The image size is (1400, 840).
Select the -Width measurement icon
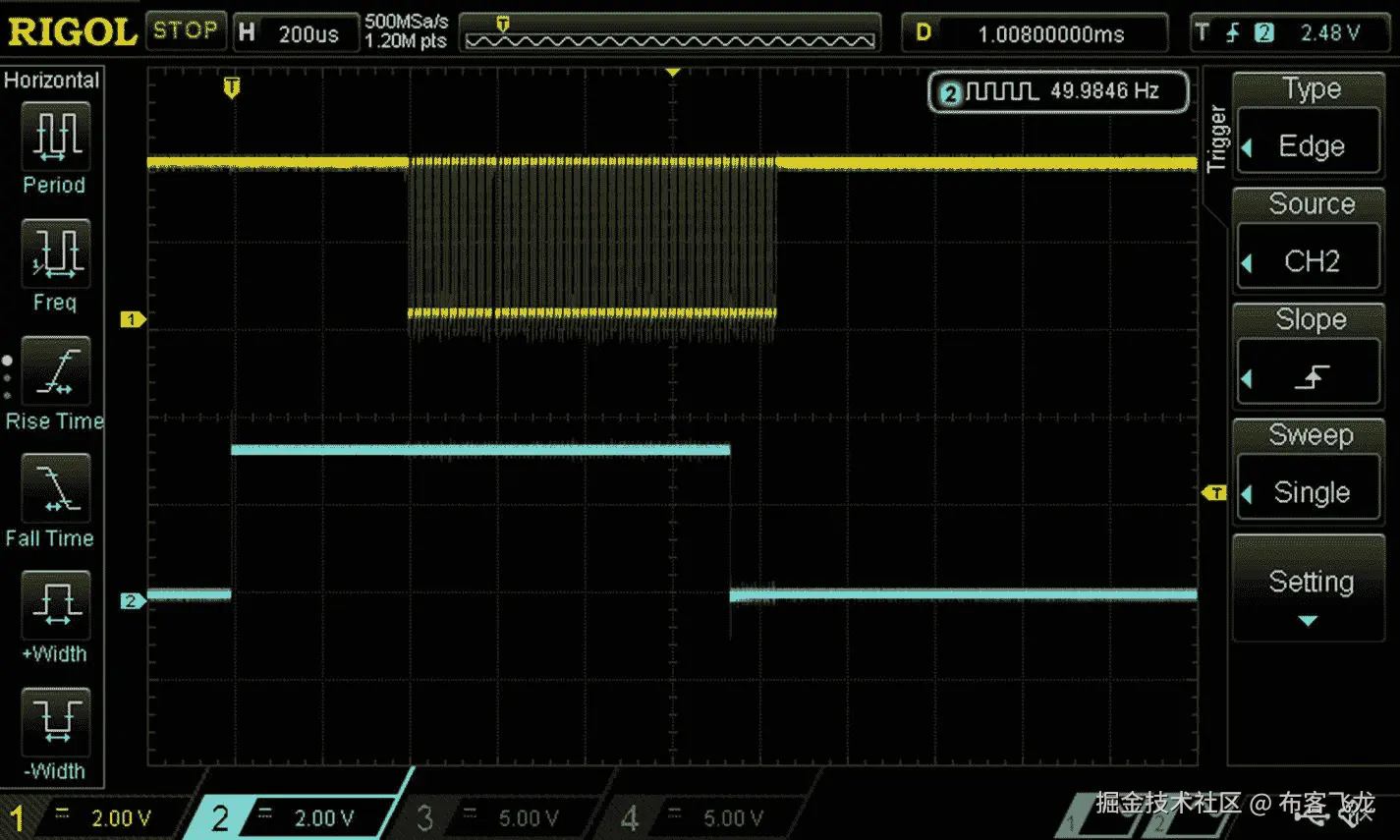pyautogui.click(x=56, y=721)
